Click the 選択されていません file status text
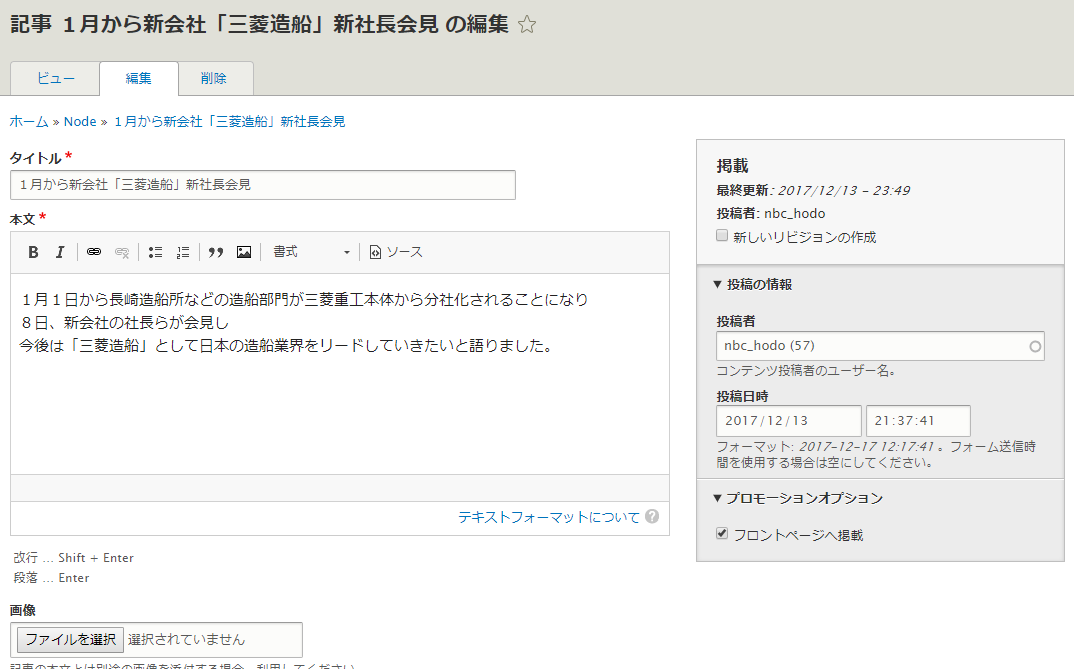The image size is (1074, 669). (186, 640)
